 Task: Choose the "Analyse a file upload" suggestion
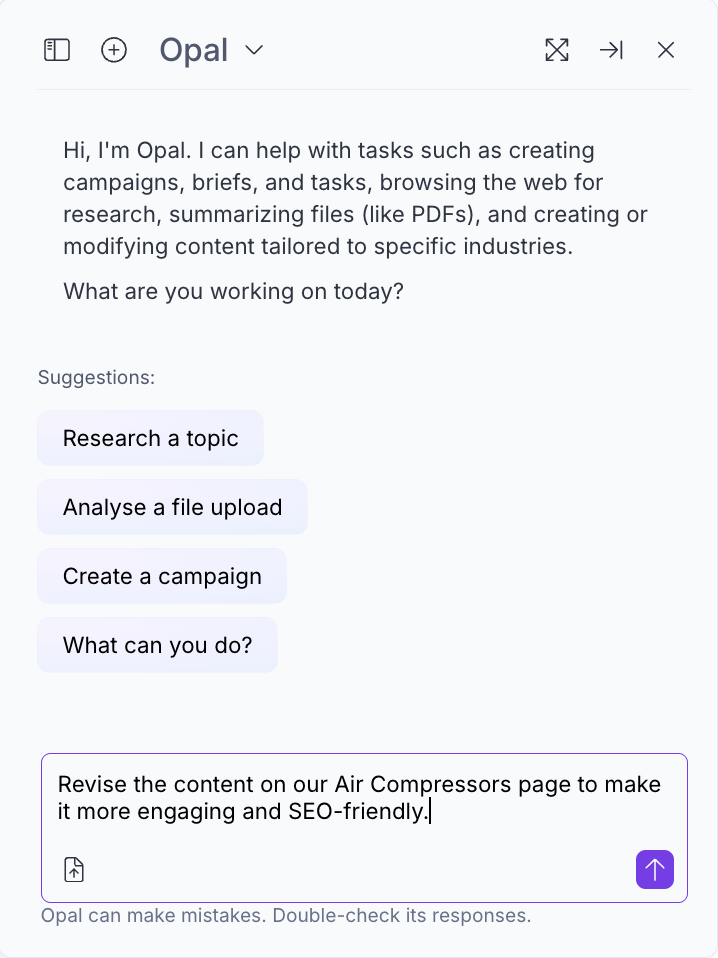[x=172, y=507]
